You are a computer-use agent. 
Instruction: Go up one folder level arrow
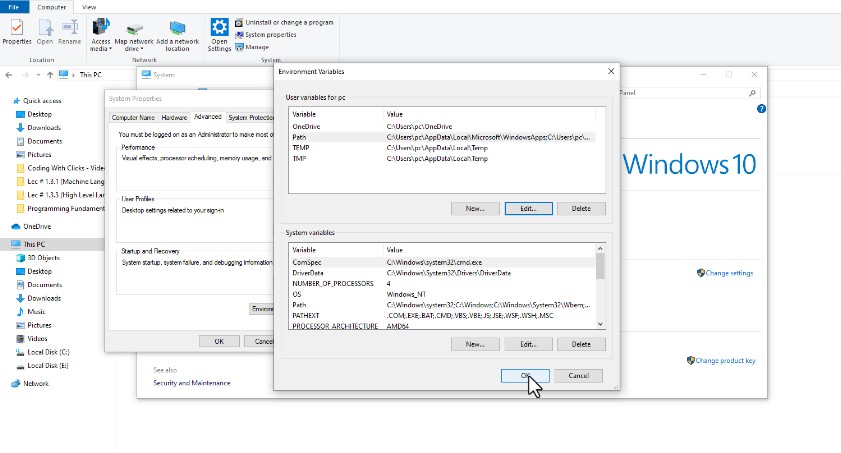(x=50, y=75)
